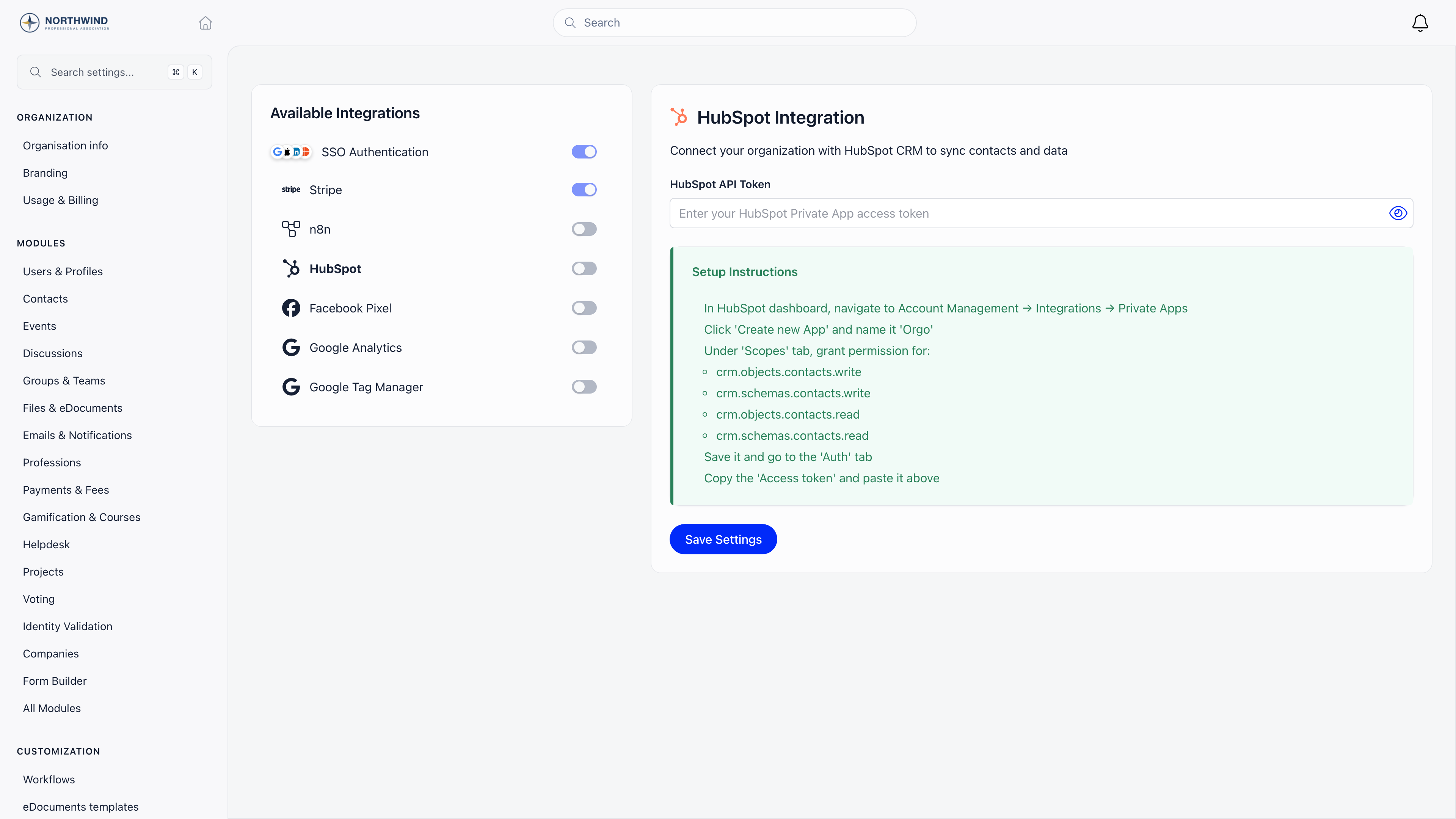Focus the HubSpot API Token field
The height and width of the screenshot is (819, 1456).
point(1041,213)
